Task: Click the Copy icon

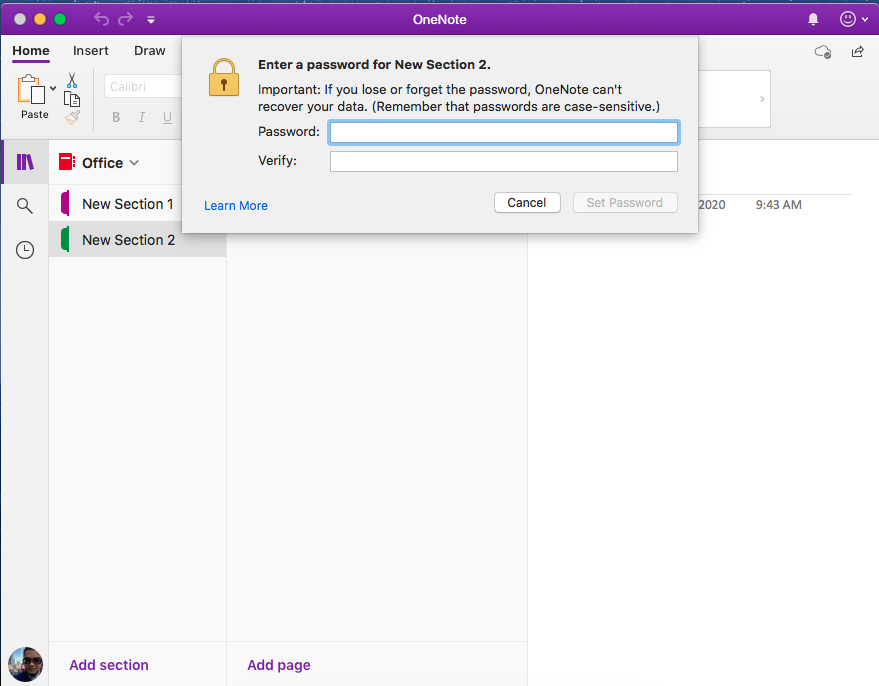Action: (72, 99)
